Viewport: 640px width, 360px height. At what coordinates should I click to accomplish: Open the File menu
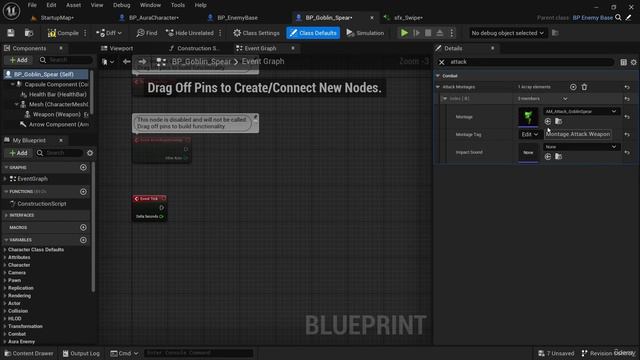click(x=32, y=5)
